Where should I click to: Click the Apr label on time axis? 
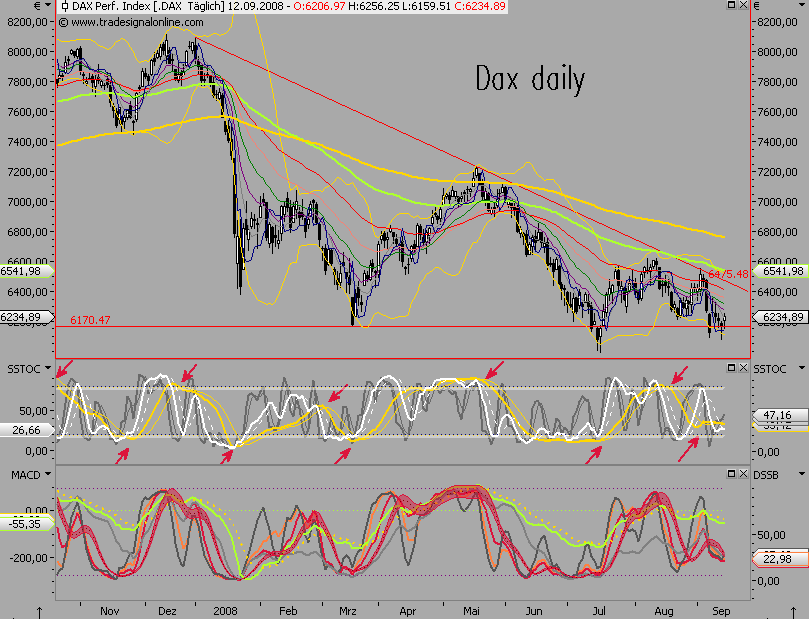(408, 611)
